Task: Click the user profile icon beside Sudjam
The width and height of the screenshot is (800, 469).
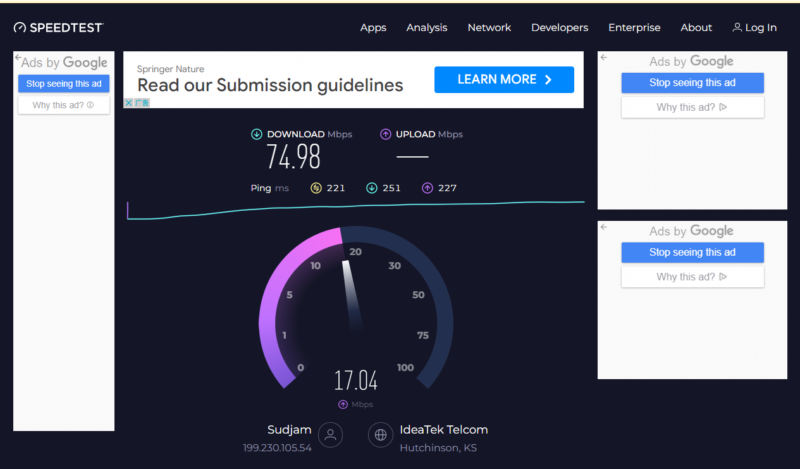Action: [x=330, y=434]
